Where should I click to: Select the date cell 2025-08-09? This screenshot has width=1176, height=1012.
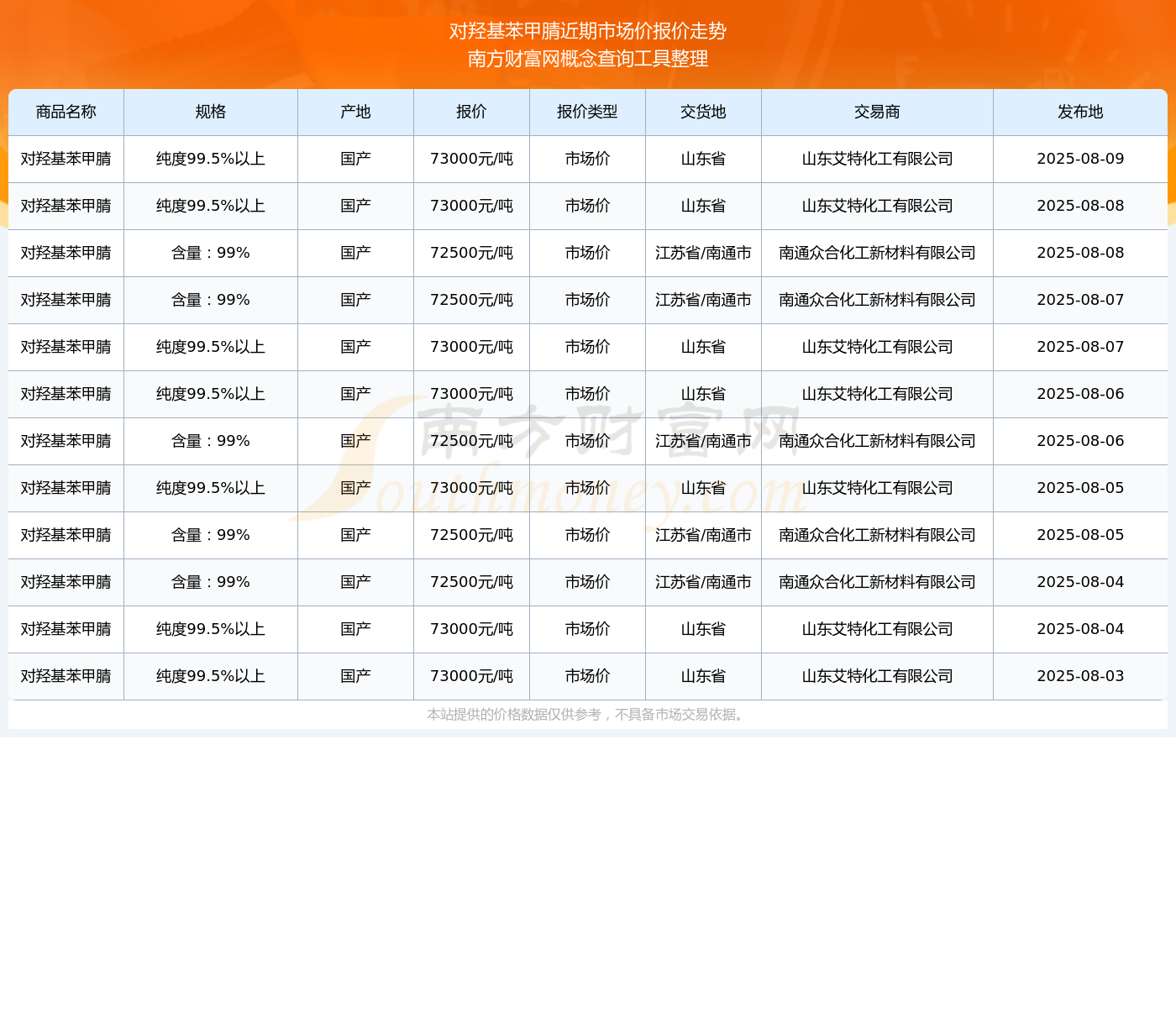coord(1081,159)
